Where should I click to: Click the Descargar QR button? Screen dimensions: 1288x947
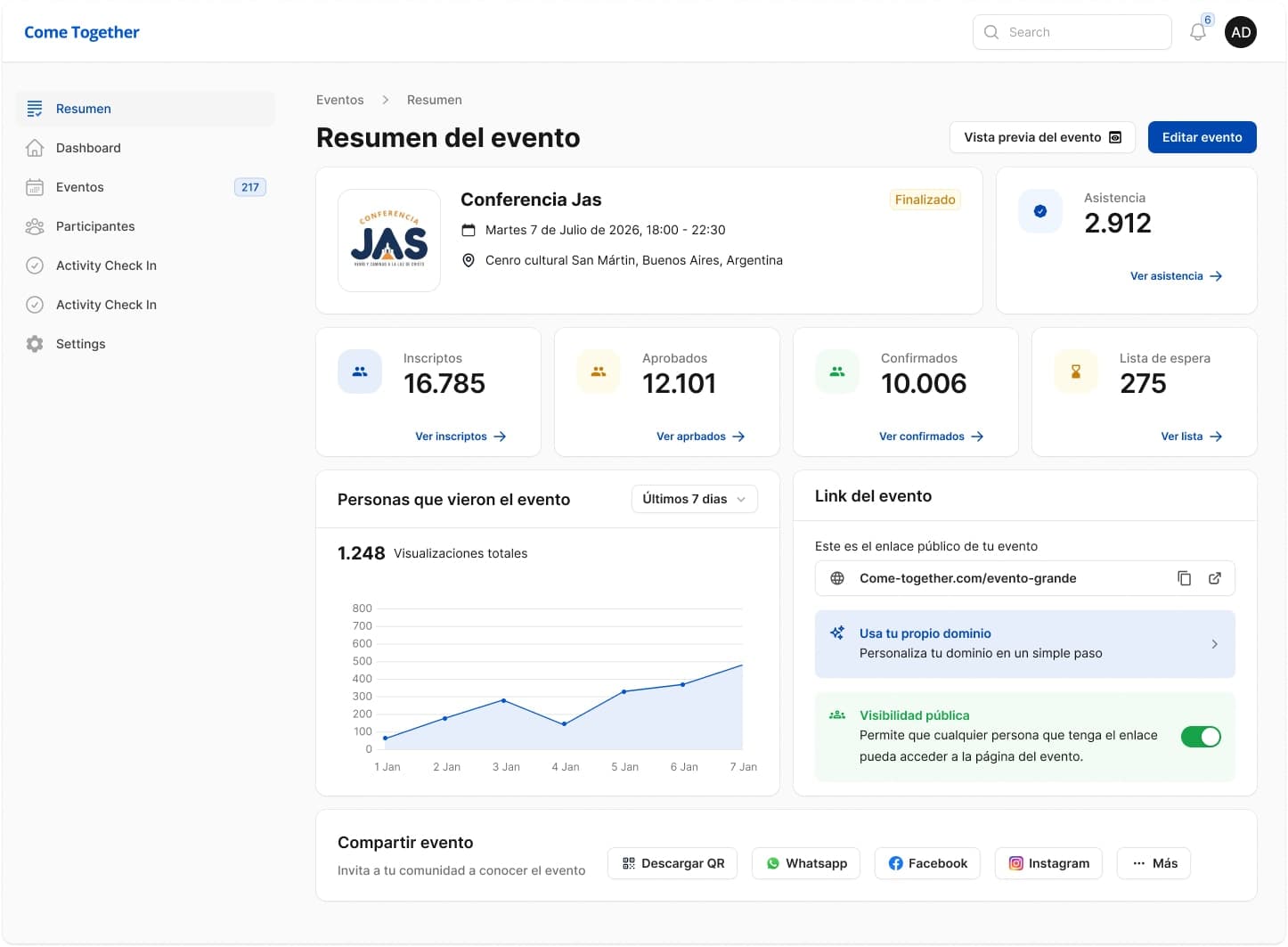(673, 863)
